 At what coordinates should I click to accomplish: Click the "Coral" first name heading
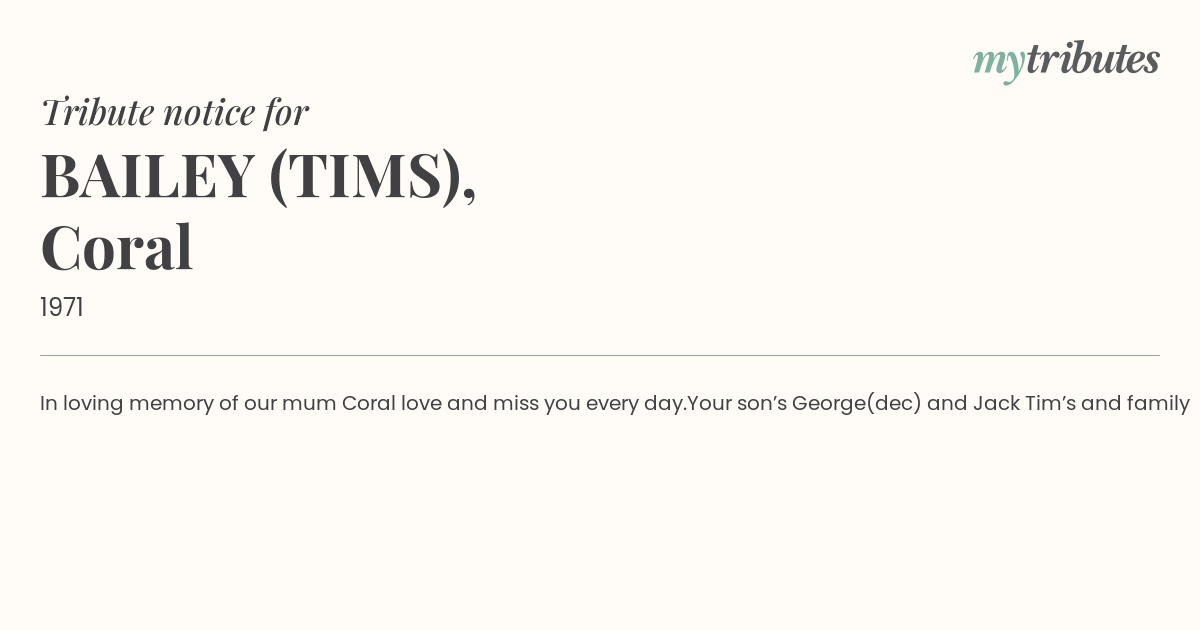click(x=116, y=247)
